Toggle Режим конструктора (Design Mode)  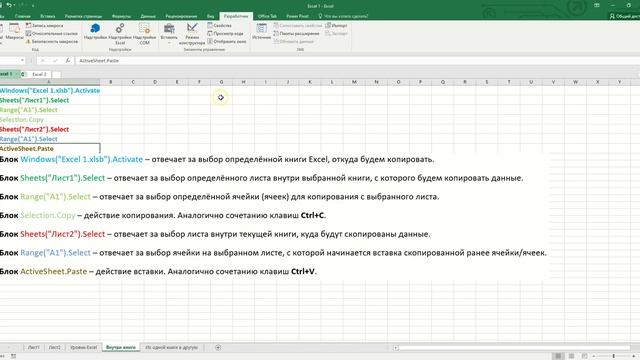click(192, 33)
